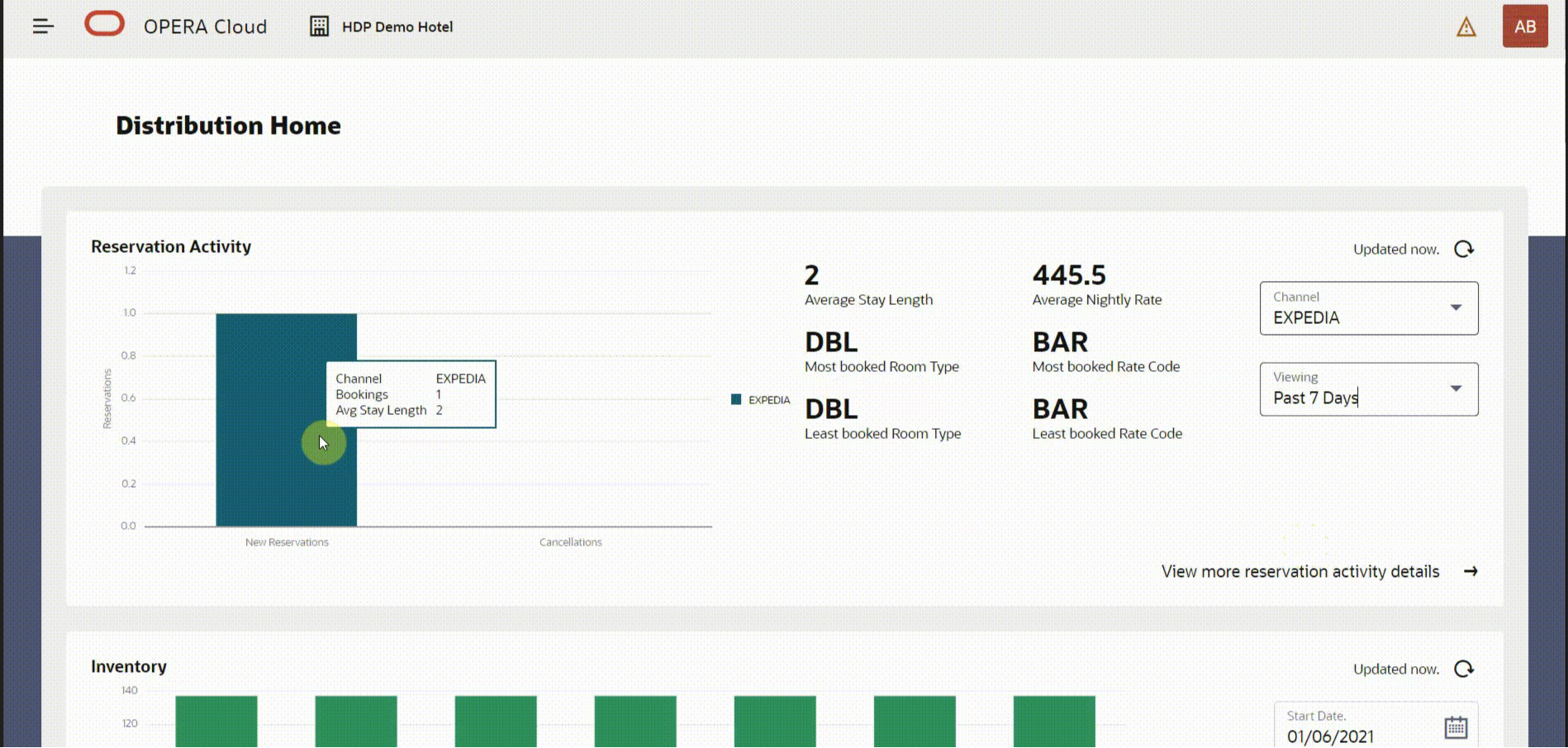The width and height of the screenshot is (1568, 748).
Task: Click the EXPEDIA legend label
Action: tap(769, 400)
